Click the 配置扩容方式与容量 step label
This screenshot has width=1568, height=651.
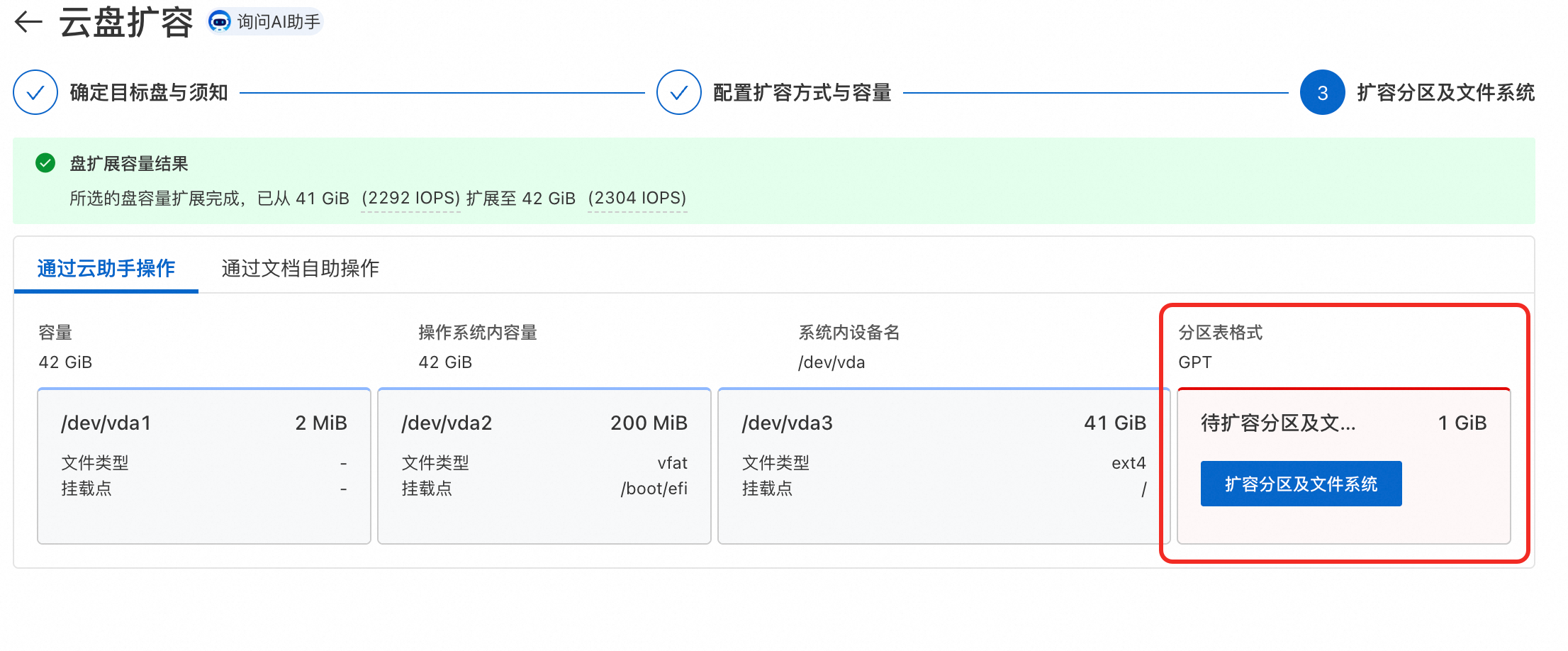802,92
